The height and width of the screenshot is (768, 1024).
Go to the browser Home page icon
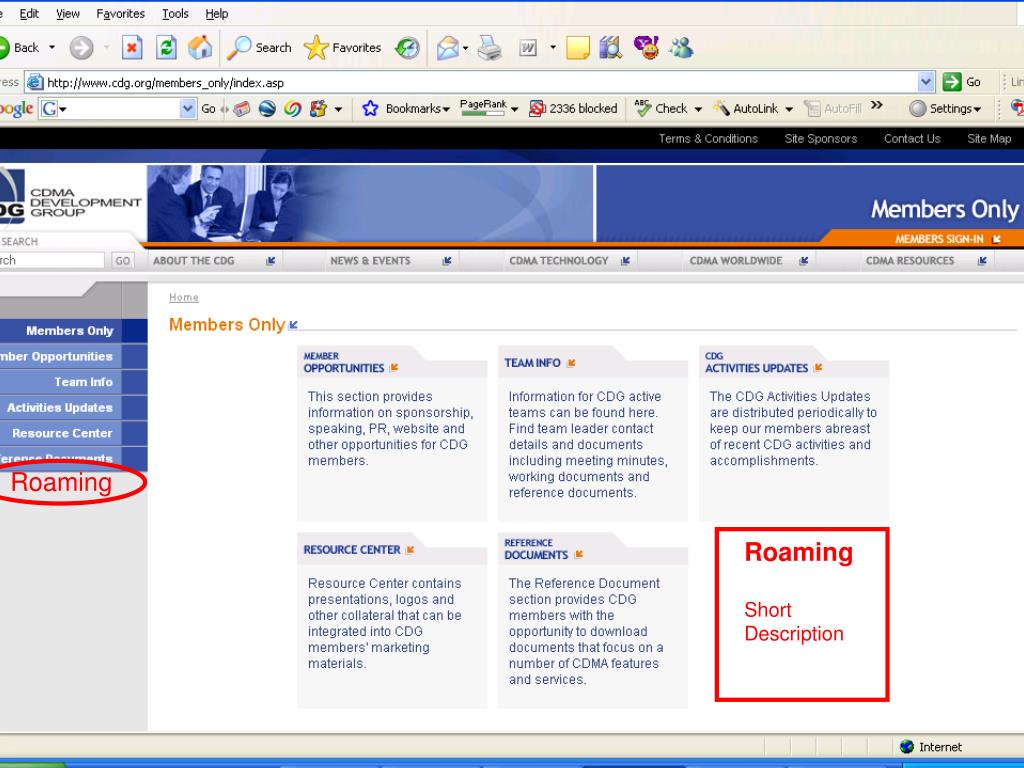[x=200, y=48]
